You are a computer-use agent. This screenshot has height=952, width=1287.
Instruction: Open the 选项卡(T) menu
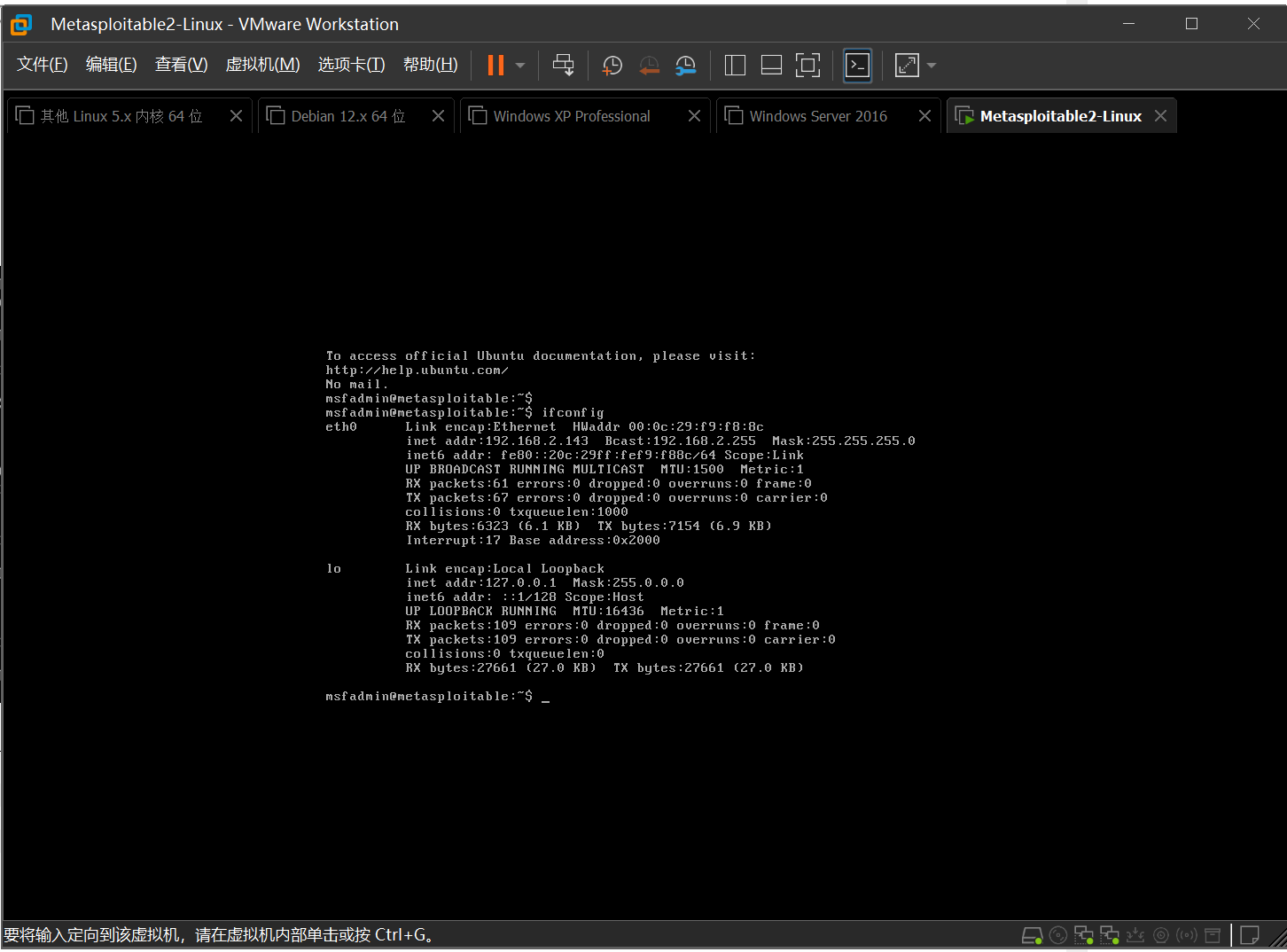[352, 65]
